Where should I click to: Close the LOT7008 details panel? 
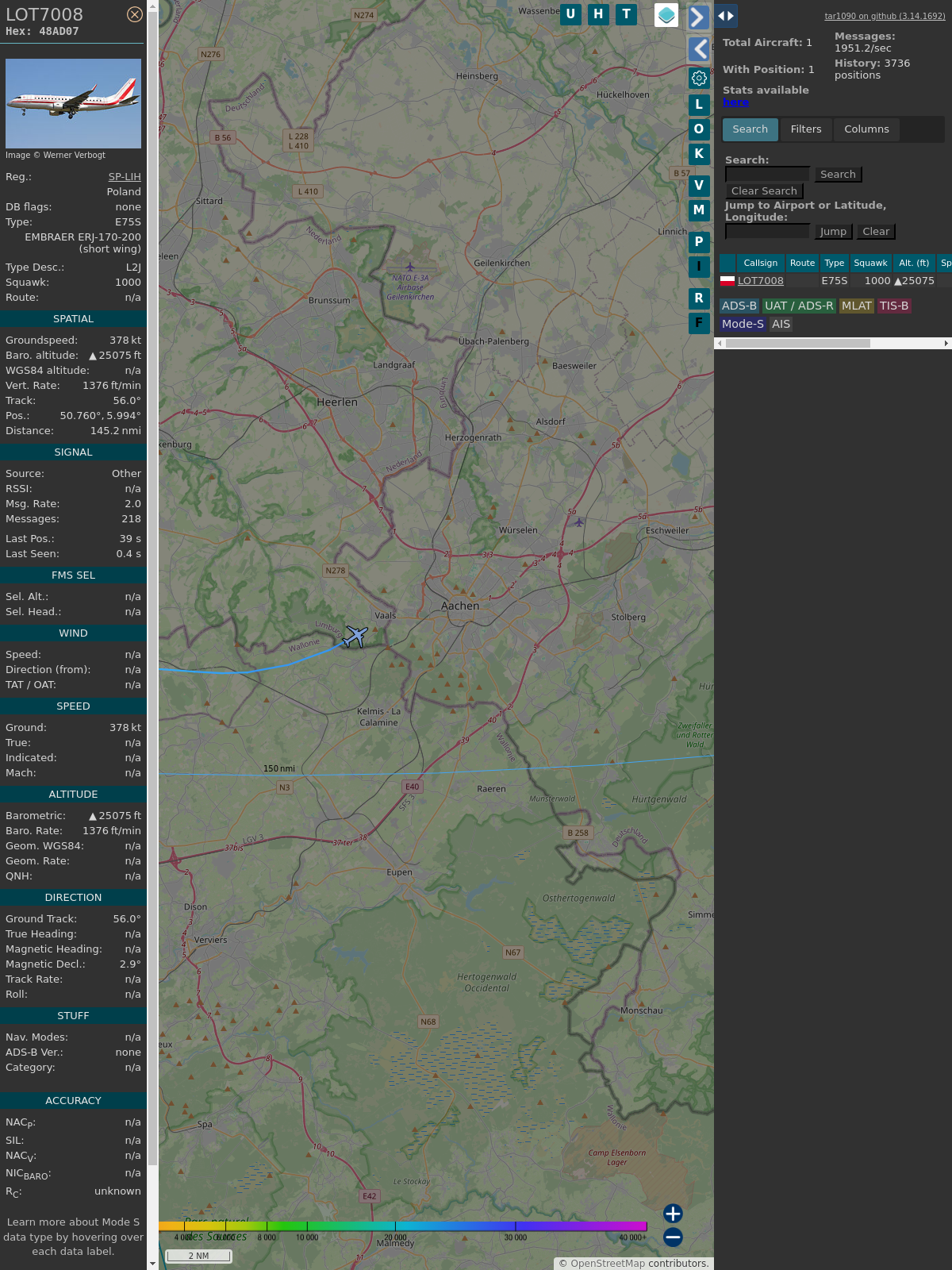click(x=135, y=14)
